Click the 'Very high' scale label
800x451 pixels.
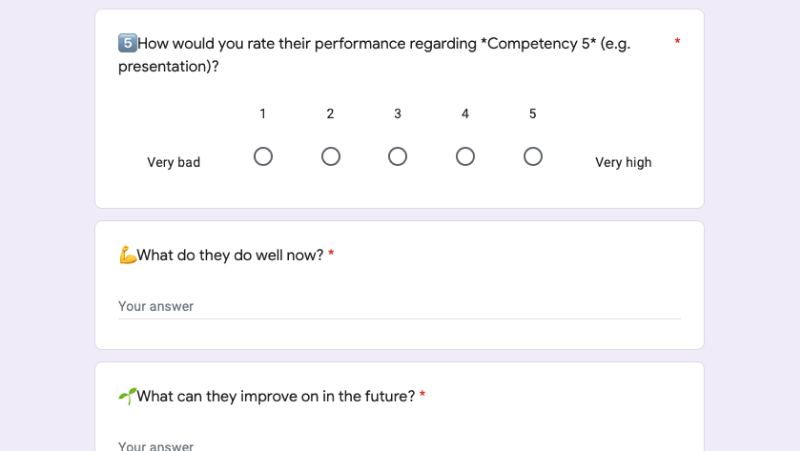623,162
